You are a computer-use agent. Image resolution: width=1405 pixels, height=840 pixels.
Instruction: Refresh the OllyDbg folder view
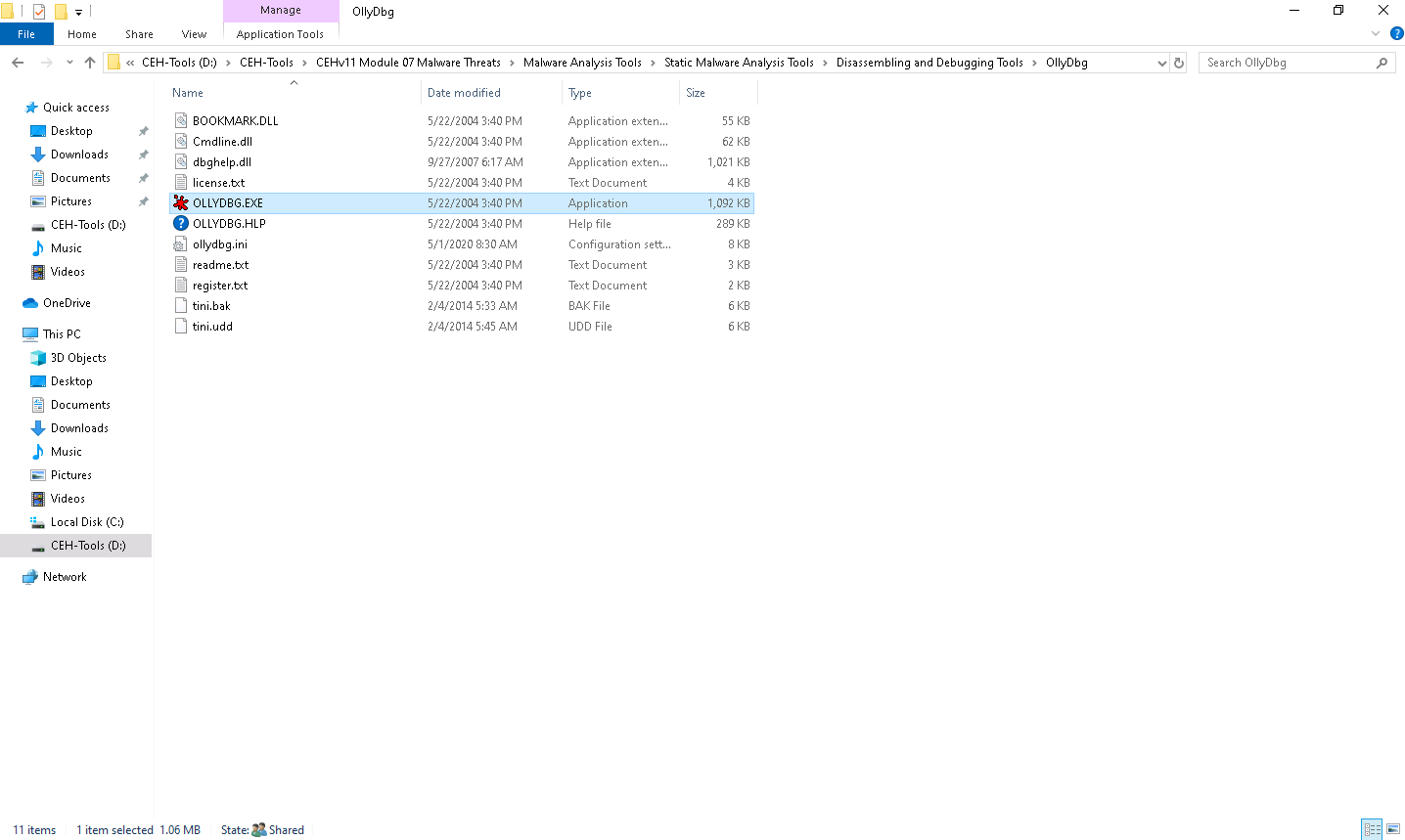coord(1179,63)
